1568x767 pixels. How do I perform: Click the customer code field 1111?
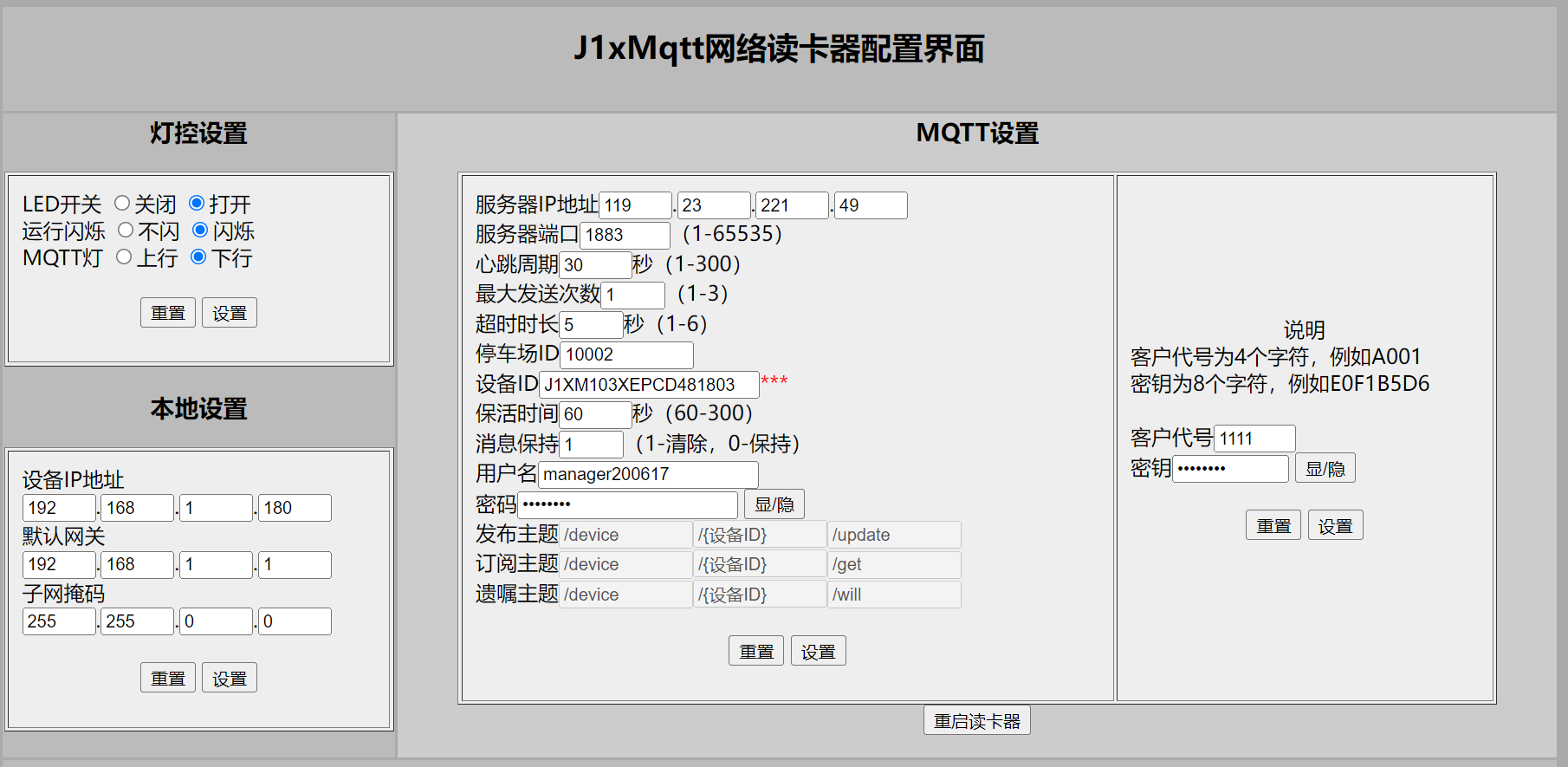click(x=1254, y=439)
